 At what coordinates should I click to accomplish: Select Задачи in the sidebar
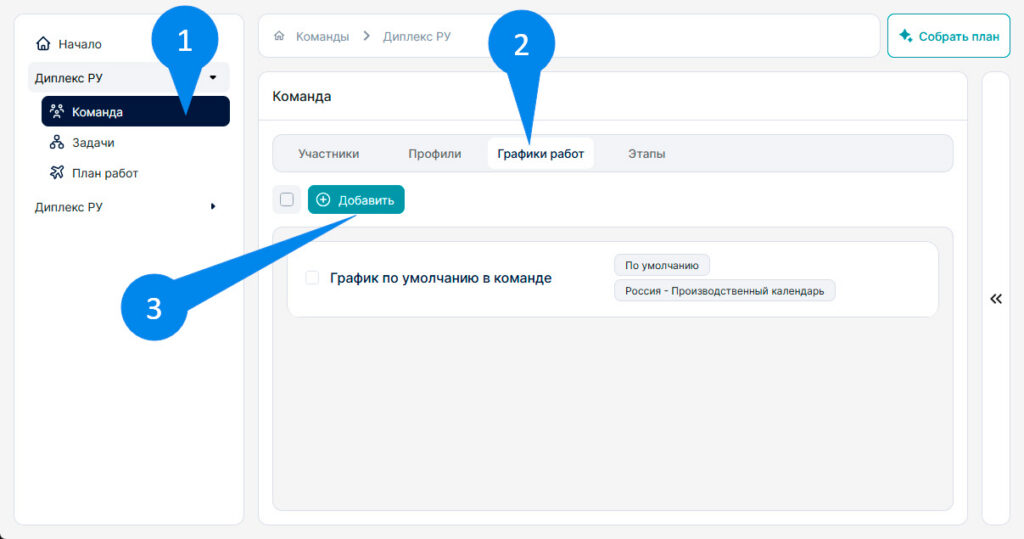pyautogui.click(x=93, y=142)
